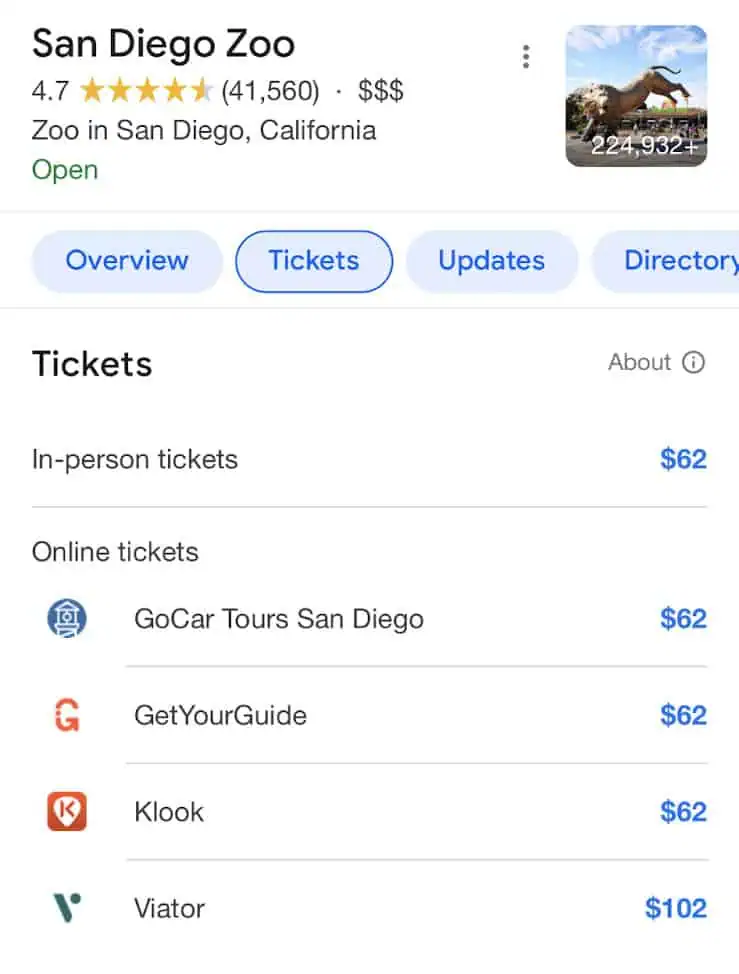This screenshot has width=739, height=974.
Task: Select the Tickets tab
Action: [313, 261]
